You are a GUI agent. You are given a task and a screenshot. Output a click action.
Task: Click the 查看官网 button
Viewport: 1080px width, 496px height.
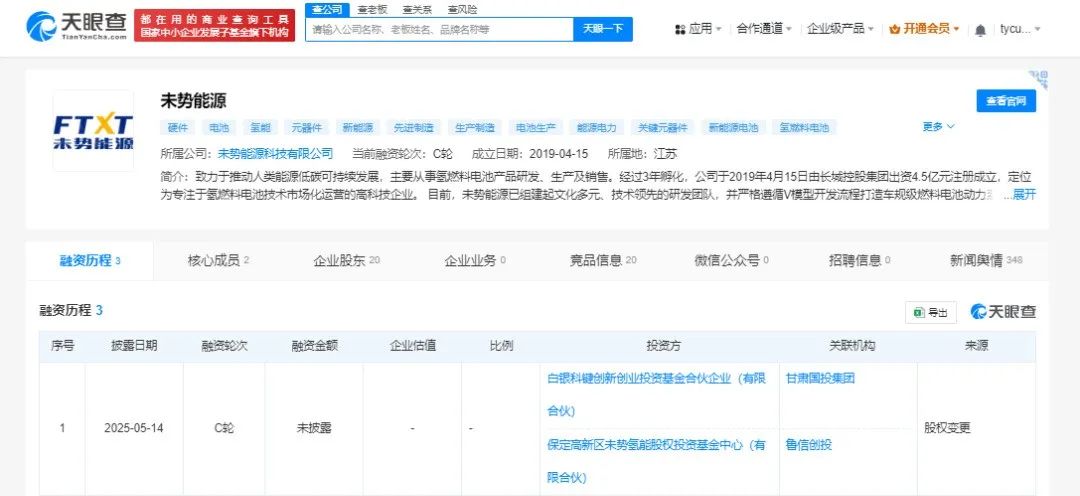1006,101
